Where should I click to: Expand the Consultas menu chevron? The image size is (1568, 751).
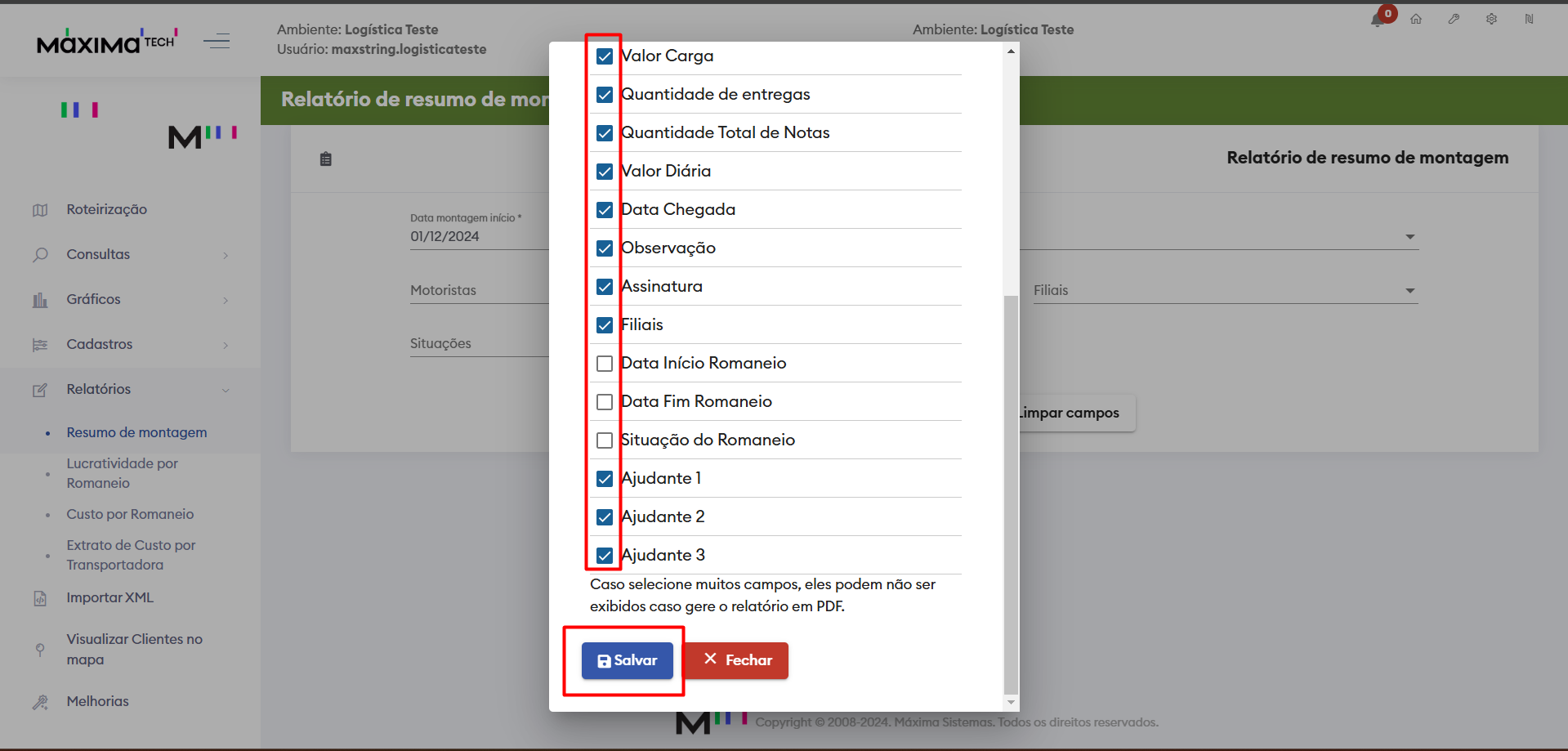tap(226, 256)
